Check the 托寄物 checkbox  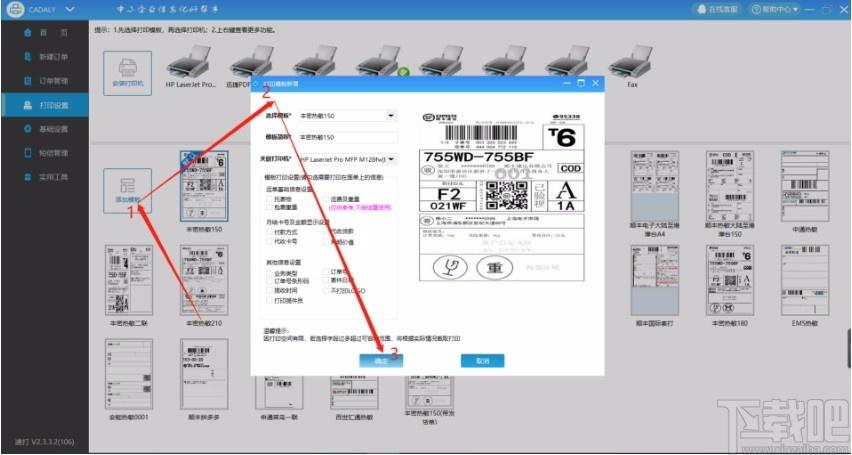(269, 200)
